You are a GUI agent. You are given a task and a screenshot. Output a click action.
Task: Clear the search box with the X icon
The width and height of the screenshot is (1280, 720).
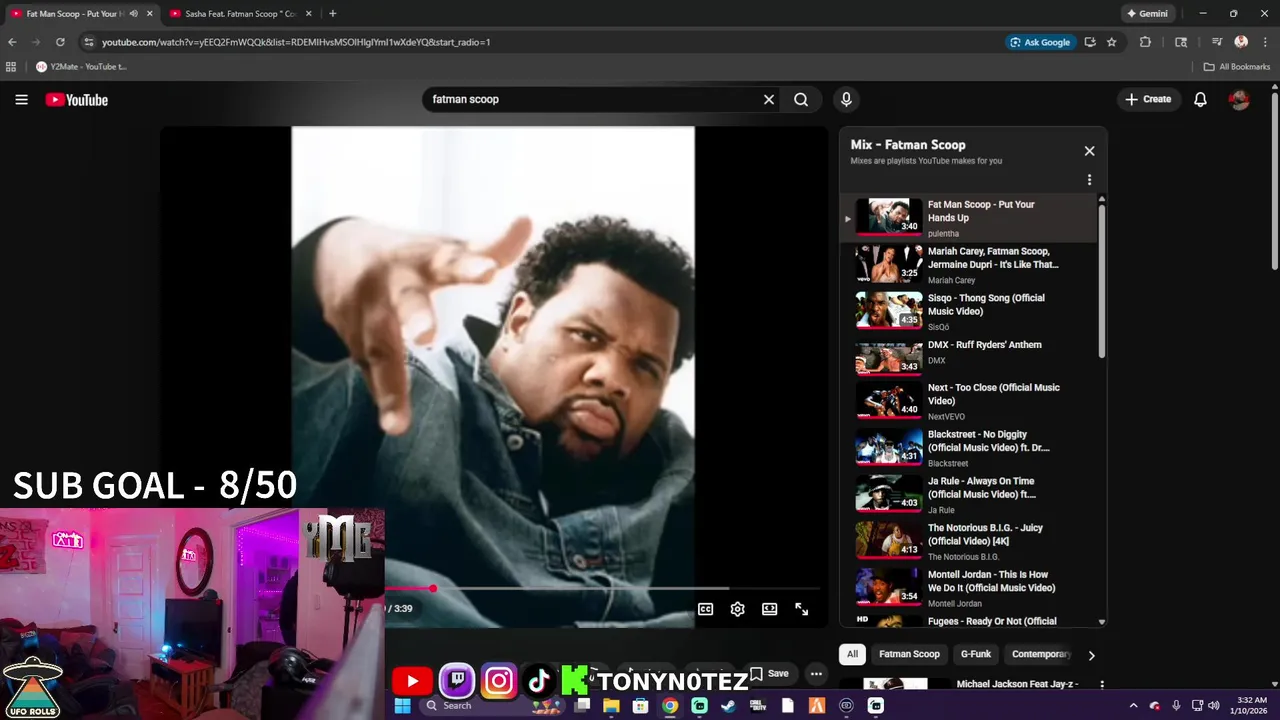point(769,99)
